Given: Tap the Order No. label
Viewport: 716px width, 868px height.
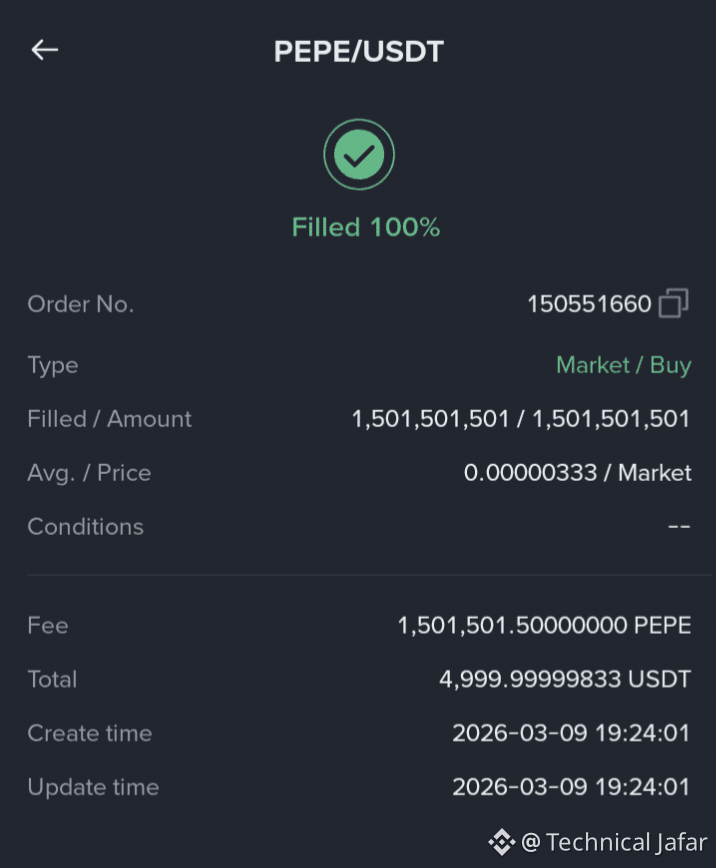Looking at the screenshot, I should pos(81,304).
